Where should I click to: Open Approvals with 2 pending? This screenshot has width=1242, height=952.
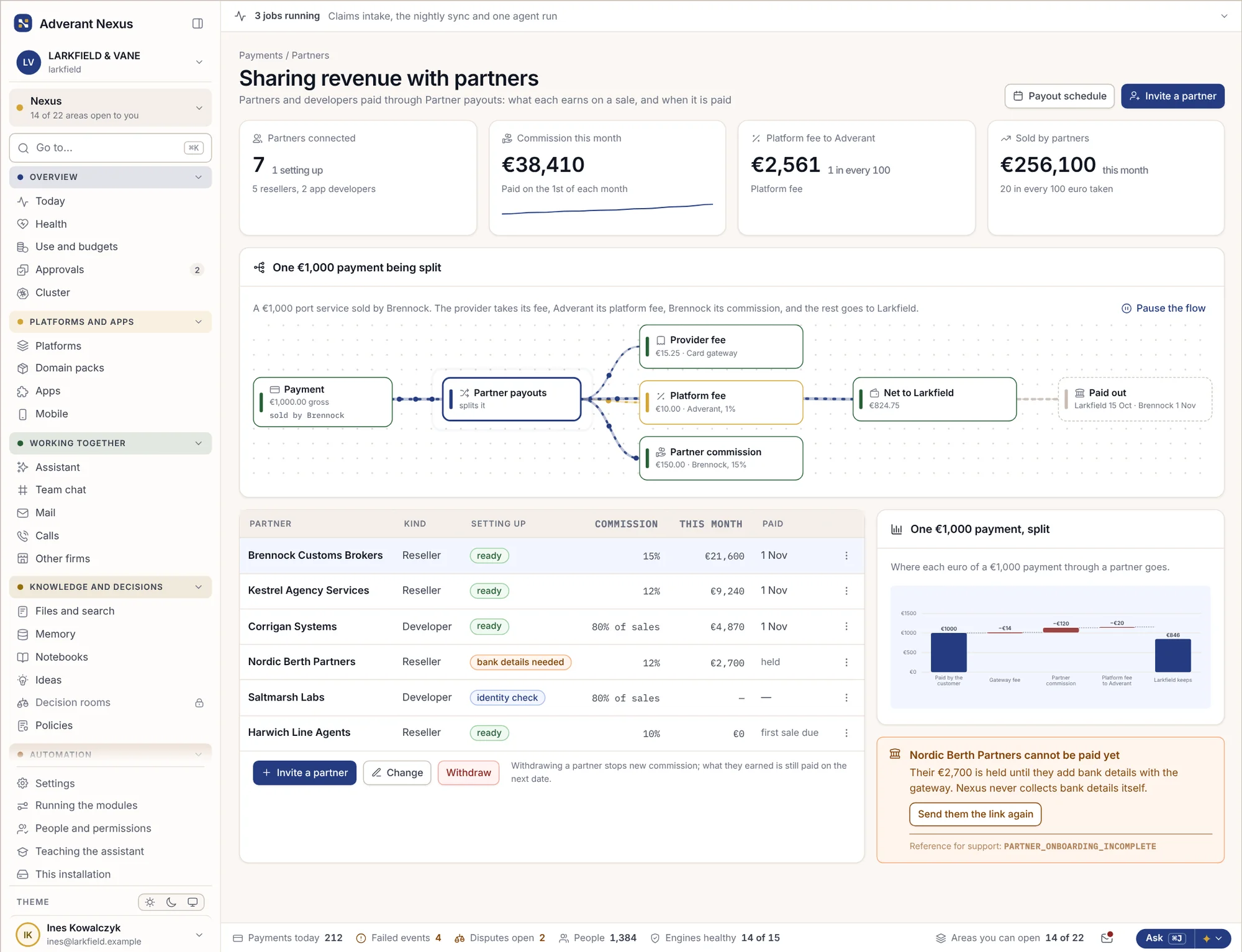[111, 270]
